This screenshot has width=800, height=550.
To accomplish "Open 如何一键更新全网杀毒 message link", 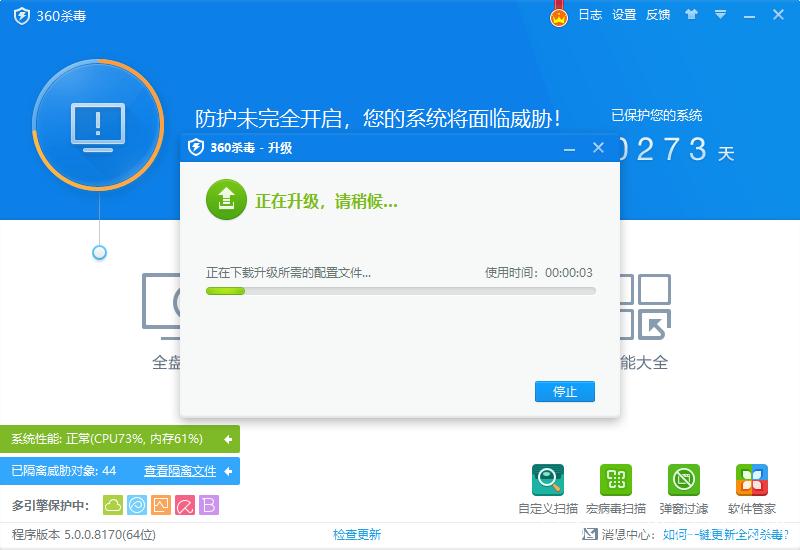I will [726, 535].
